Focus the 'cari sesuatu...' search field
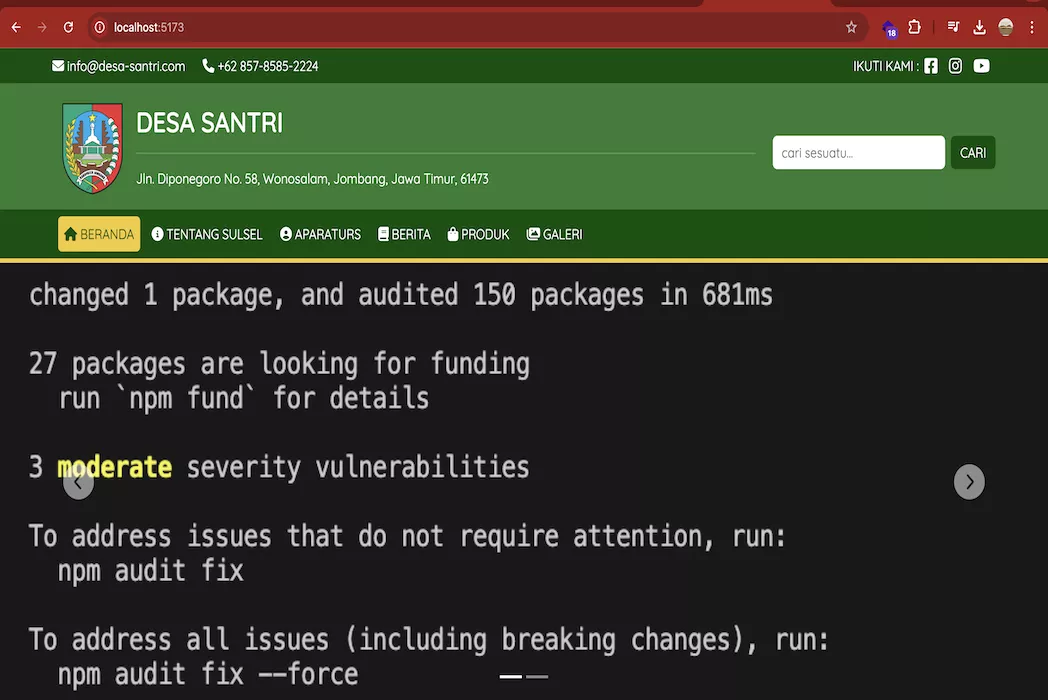This screenshot has height=700, width=1048. tap(858, 152)
